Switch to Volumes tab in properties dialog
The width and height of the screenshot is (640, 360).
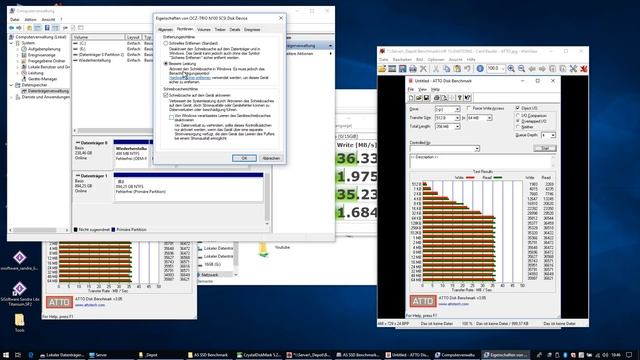tap(203, 29)
